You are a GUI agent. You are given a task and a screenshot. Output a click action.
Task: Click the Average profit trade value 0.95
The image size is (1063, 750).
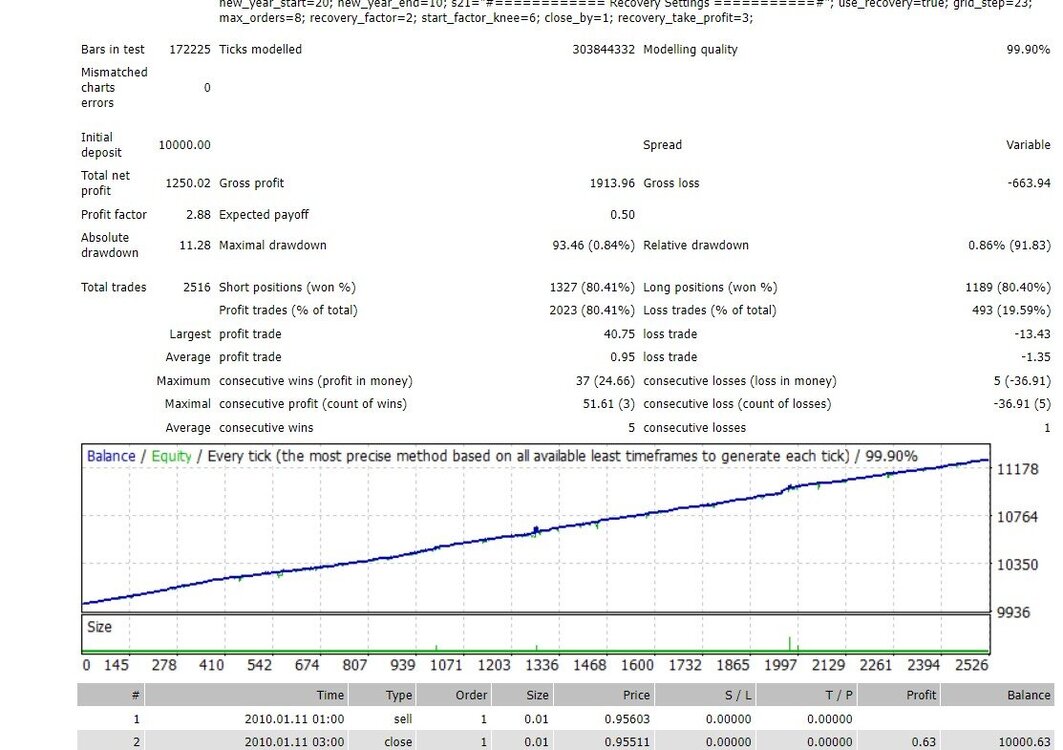622,357
